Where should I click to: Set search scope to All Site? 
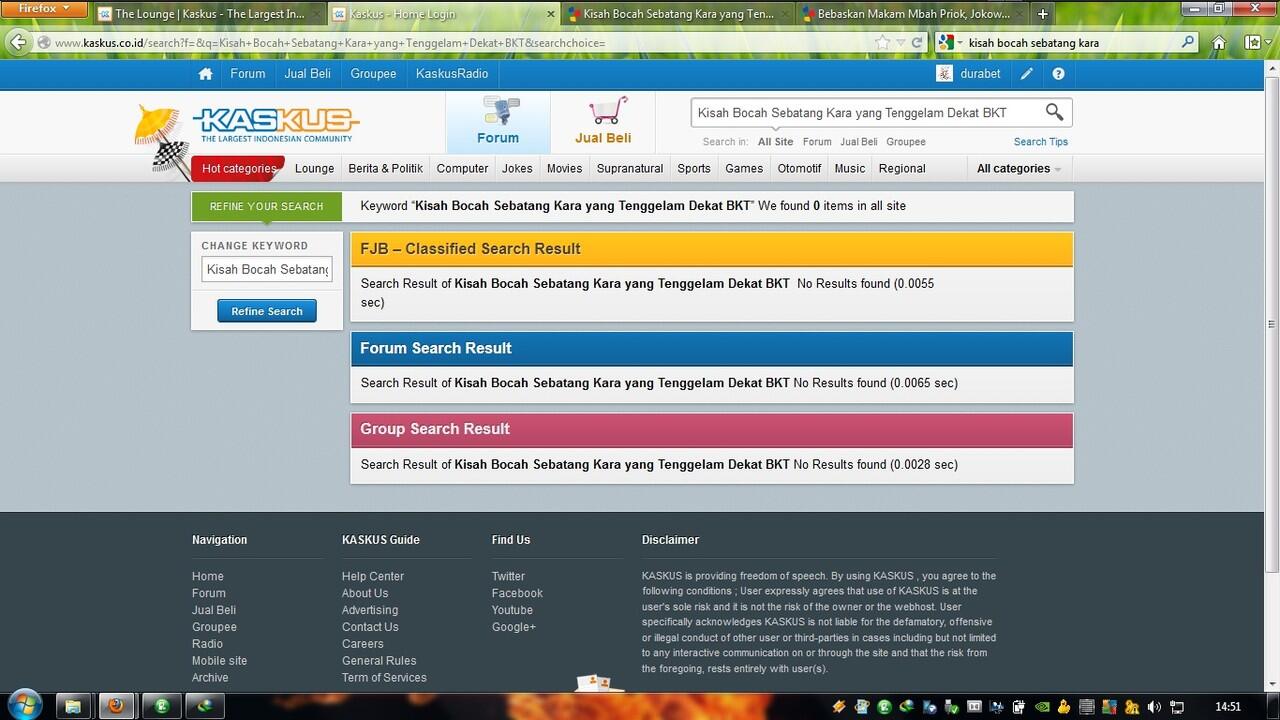click(775, 142)
